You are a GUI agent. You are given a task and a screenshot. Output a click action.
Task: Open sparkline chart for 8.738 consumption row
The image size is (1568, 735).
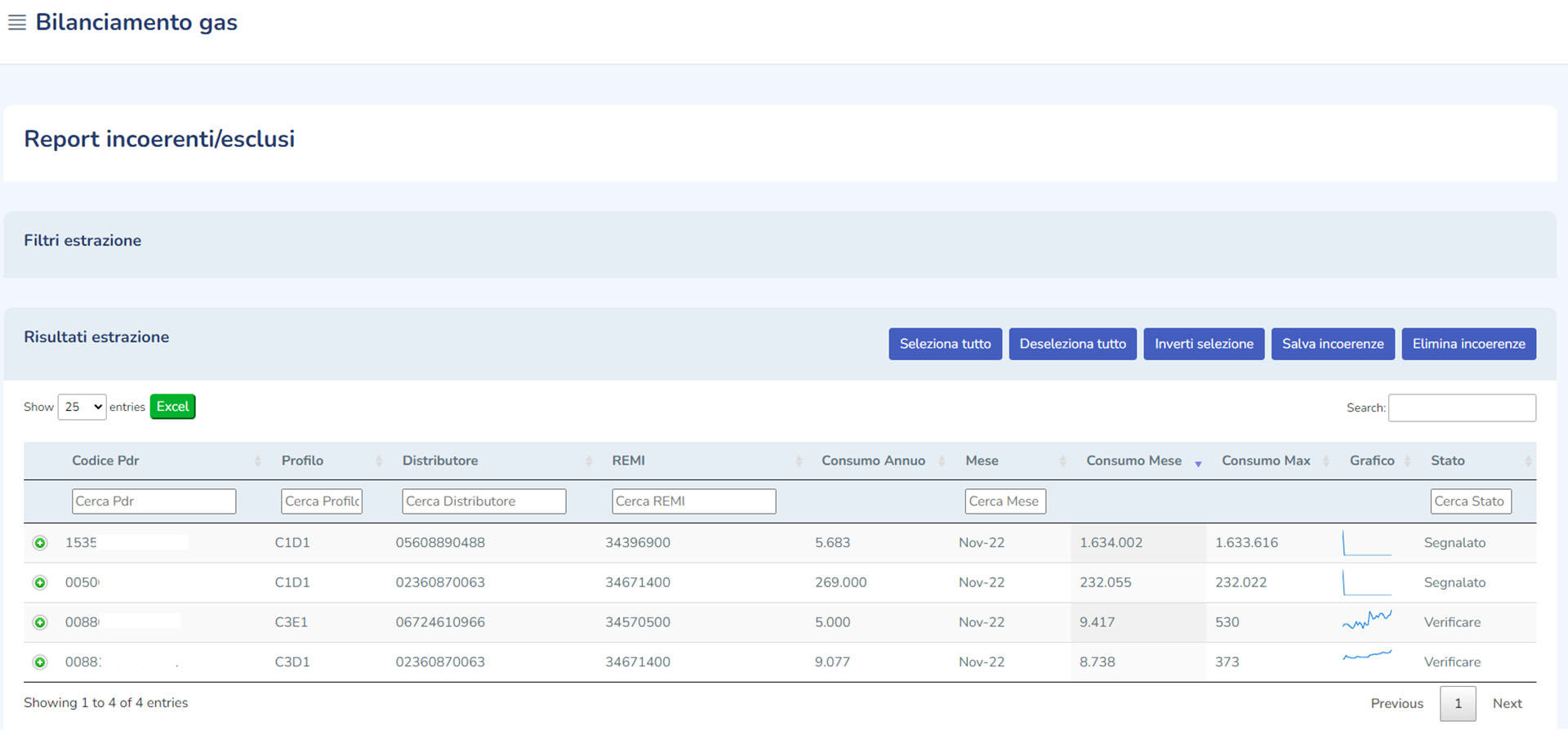[1366, 656]
